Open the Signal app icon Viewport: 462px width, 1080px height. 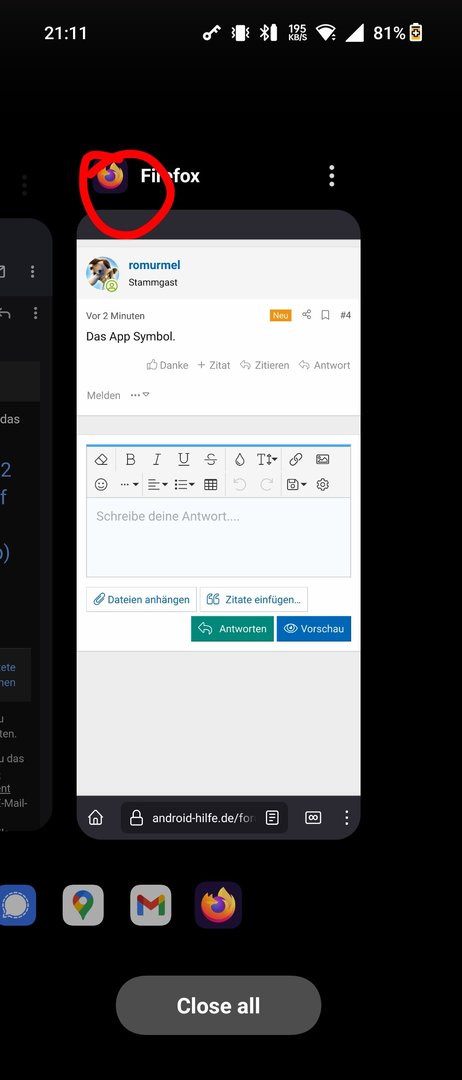(x=17, y=905)
